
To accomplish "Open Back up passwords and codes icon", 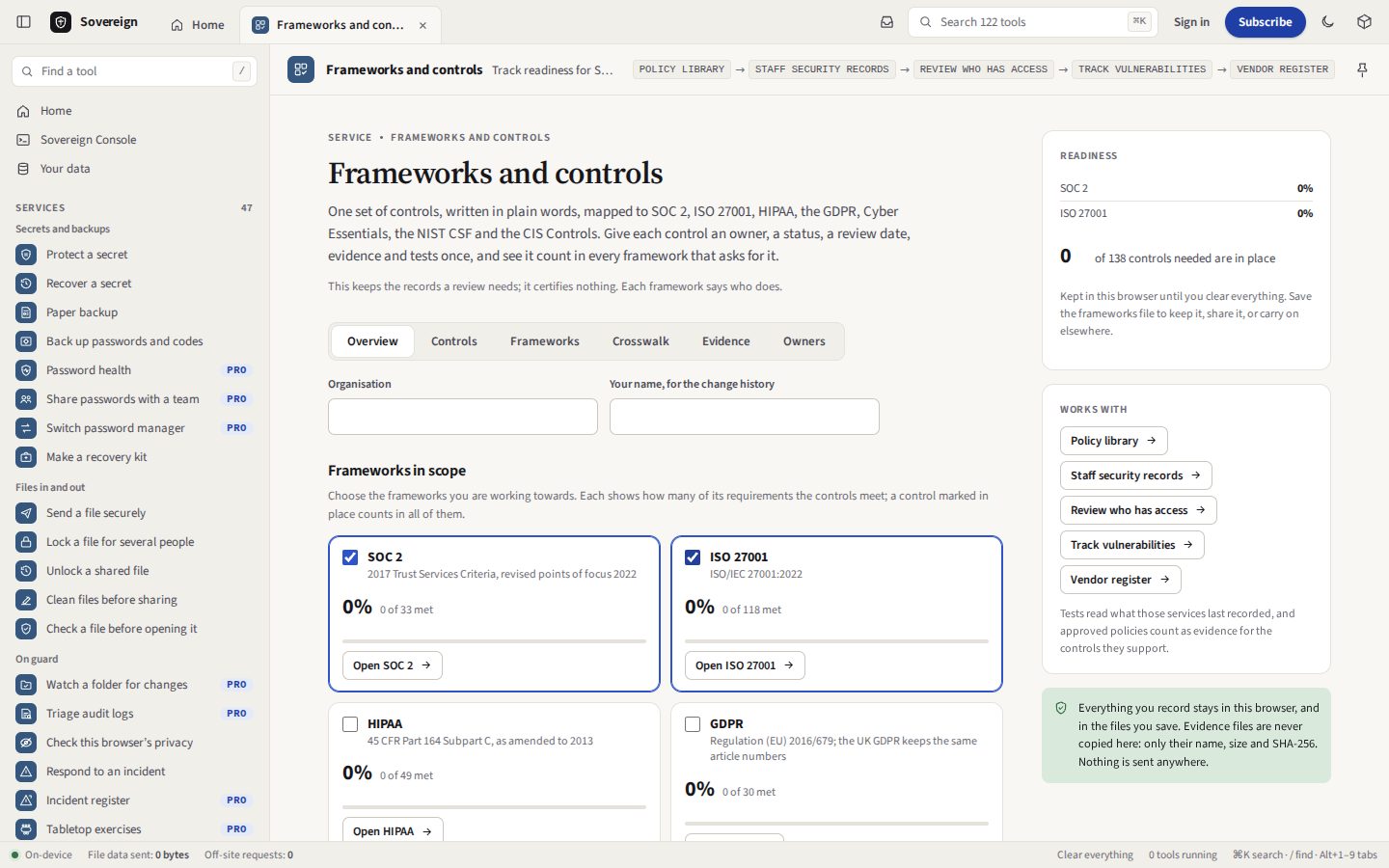I will (x=26, y=341).
